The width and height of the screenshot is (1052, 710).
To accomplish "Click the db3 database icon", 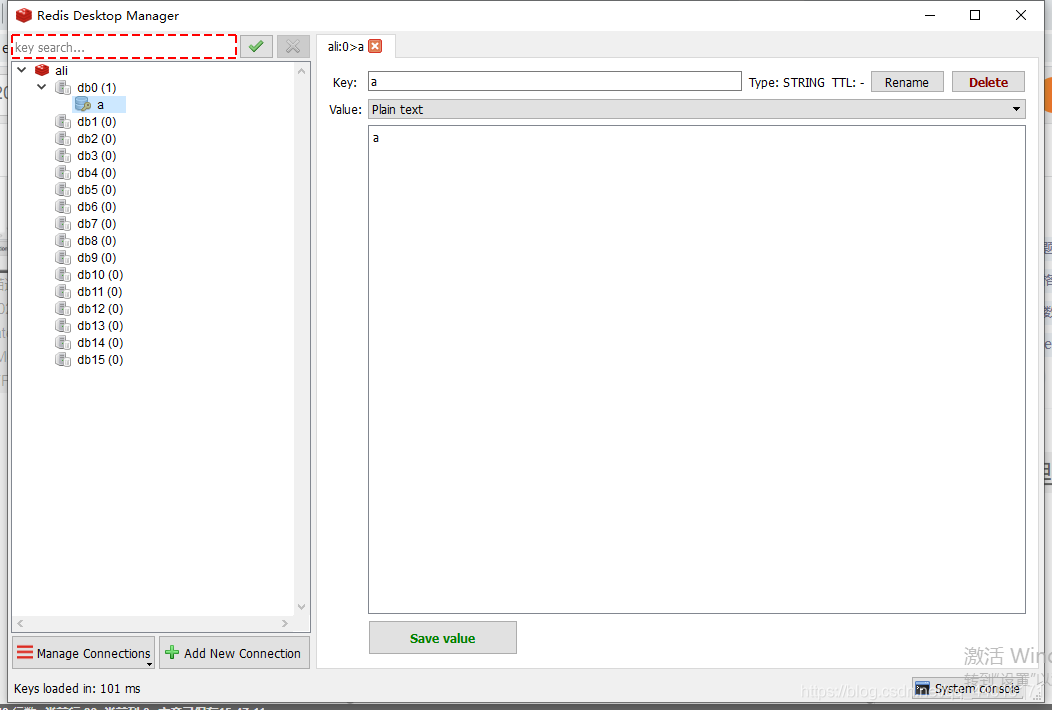I will tap(63, 156).
